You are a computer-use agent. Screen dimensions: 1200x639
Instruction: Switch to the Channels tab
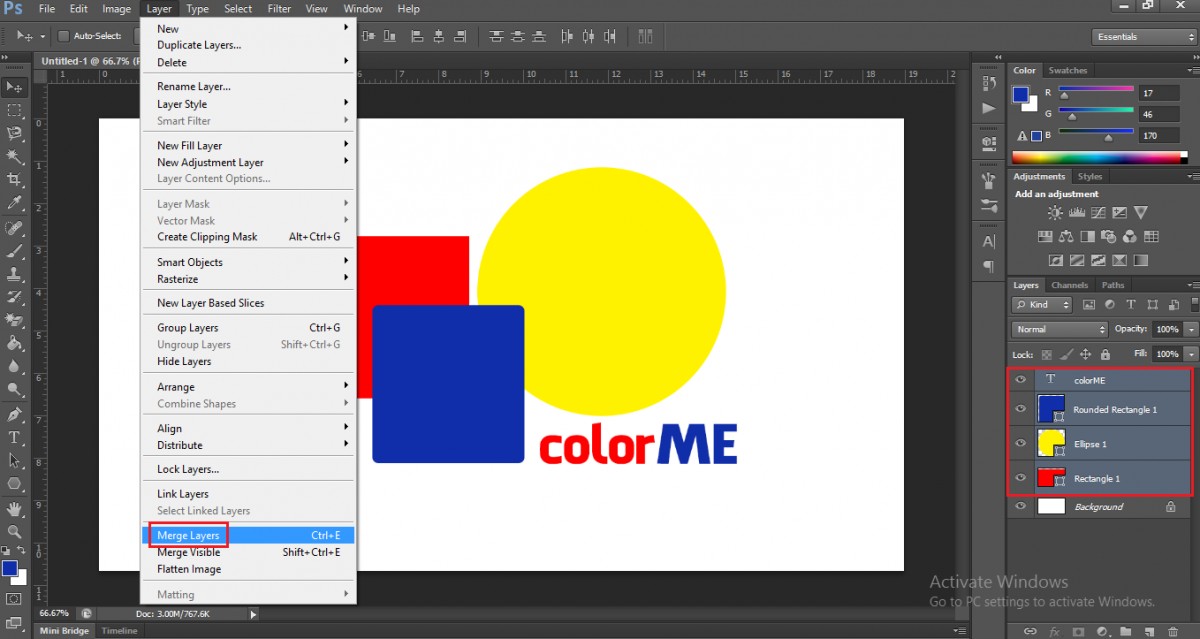(x=1069, y=285)
